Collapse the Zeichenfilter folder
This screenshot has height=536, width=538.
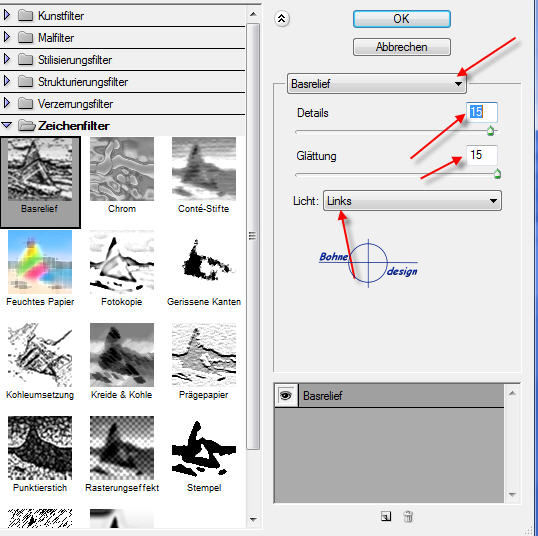7,125
